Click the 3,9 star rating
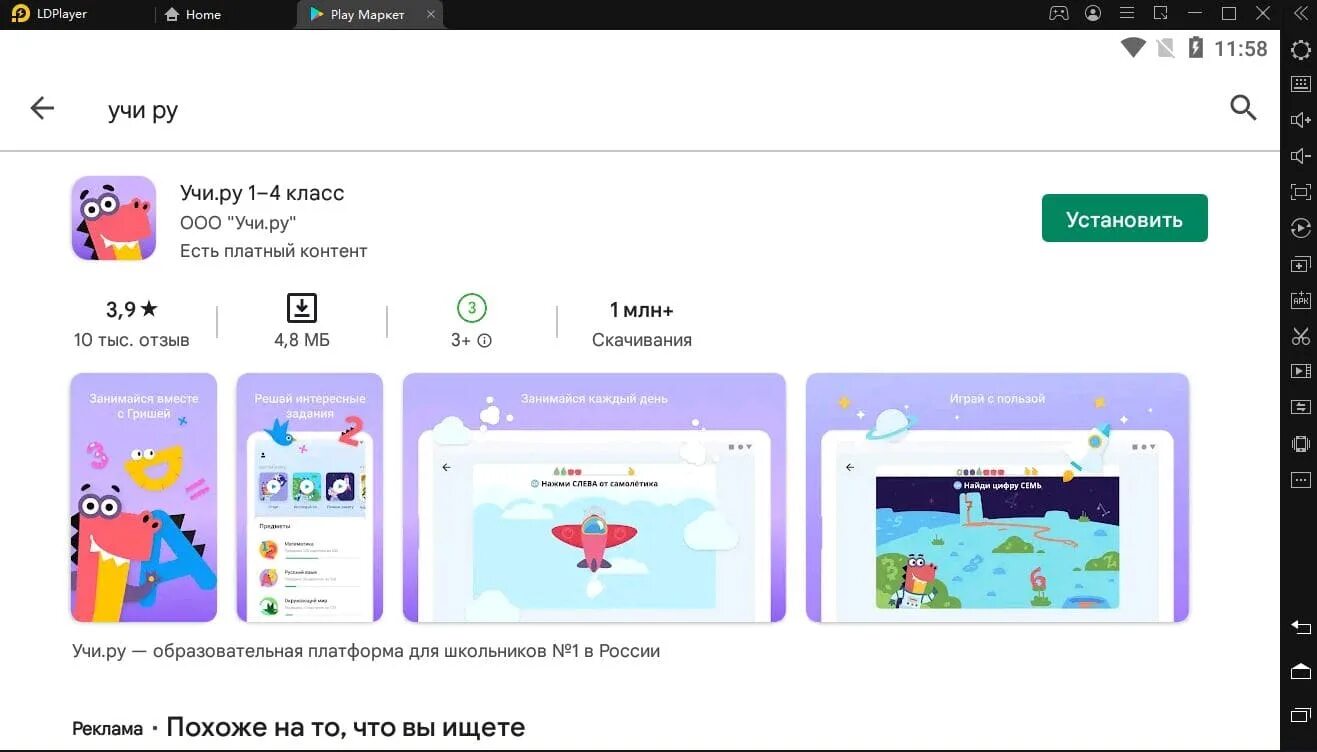 (x=132, y=309)
